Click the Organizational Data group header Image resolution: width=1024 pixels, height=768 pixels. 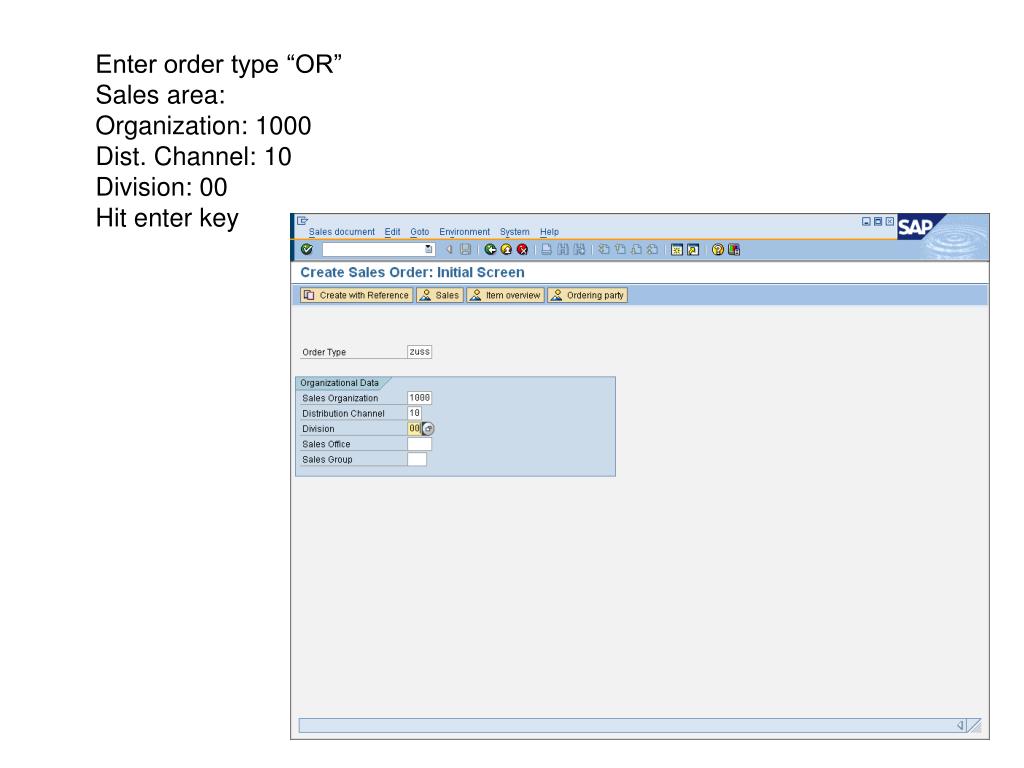point(339,383)
